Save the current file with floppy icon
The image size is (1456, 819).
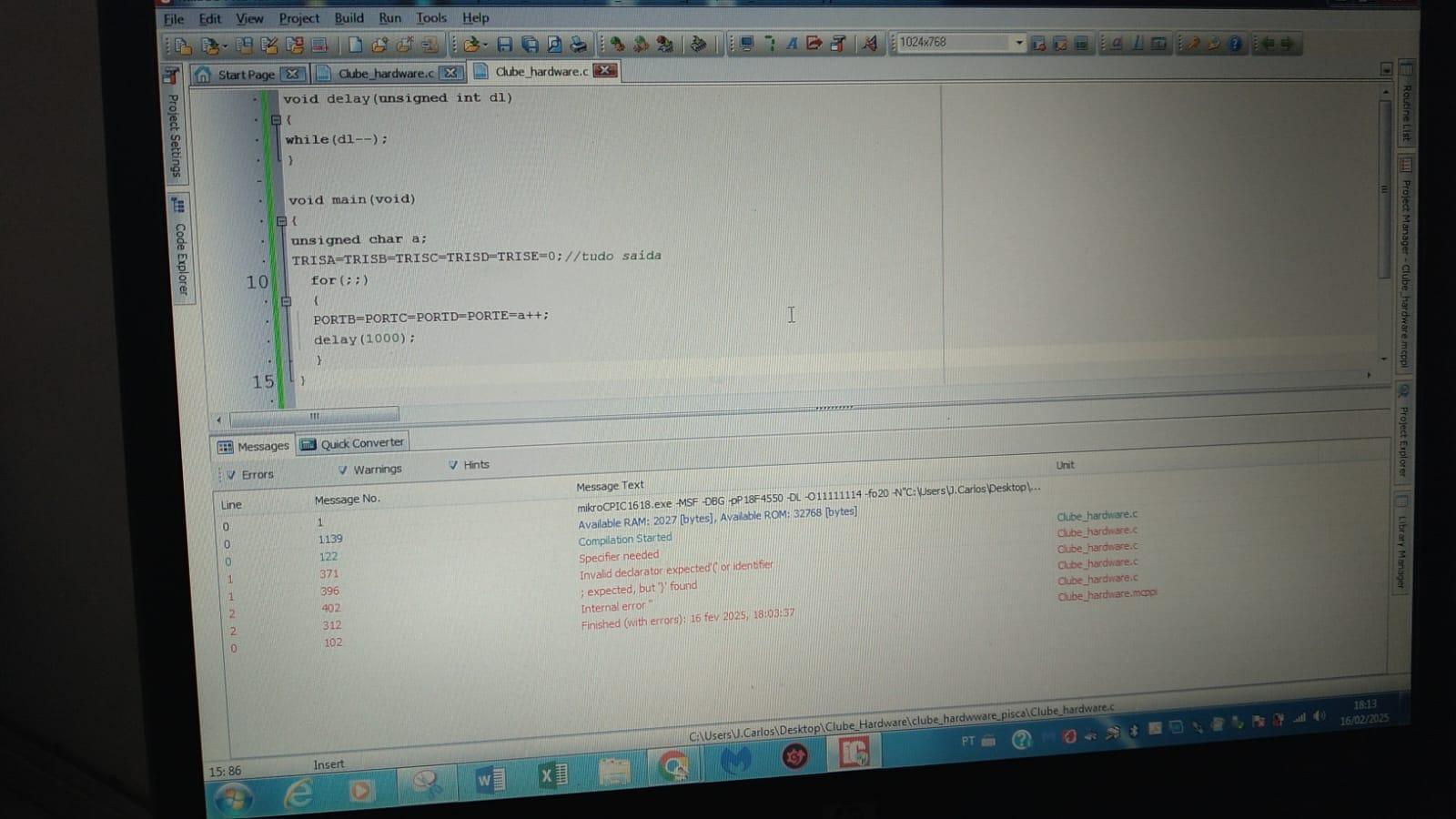pyautogui.click(x=504, y=44)
